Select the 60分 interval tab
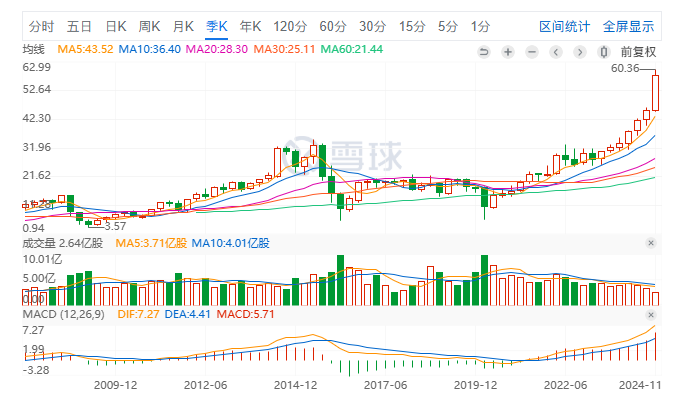The width and height of the screenshot is (673, 403). click(x=333, y=27)
